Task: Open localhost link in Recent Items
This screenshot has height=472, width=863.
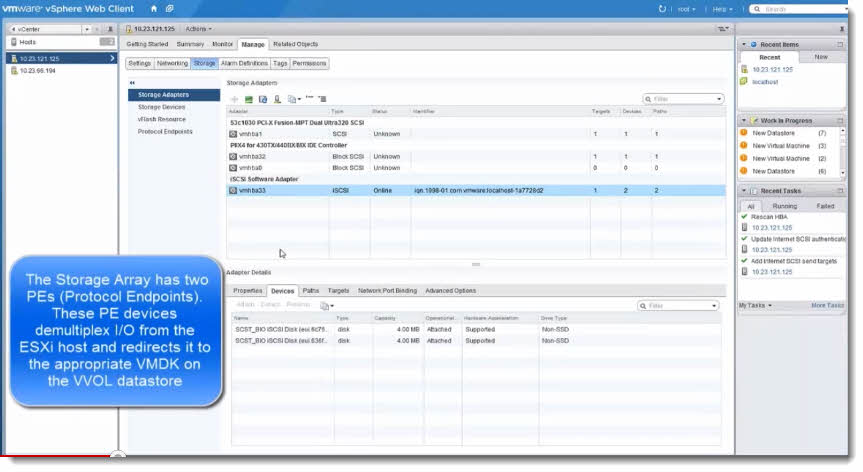Action: pos(765,82)
